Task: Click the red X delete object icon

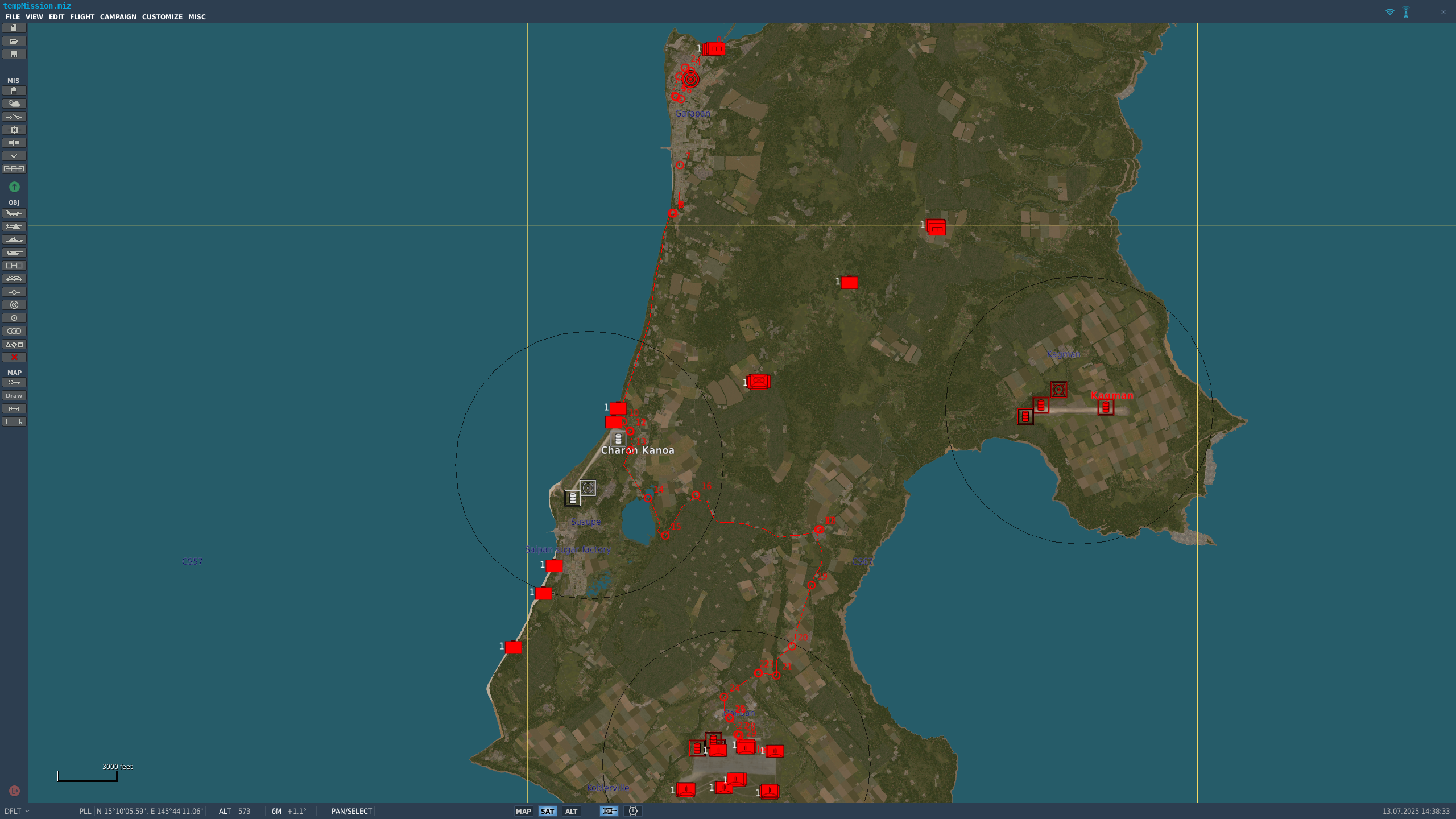Action: pyautogui.click(x=14, y=357)
